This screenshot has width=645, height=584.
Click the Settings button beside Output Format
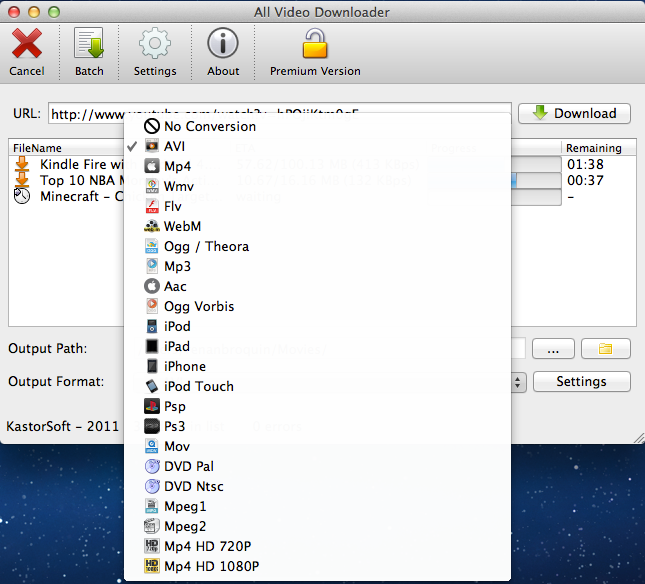(582, 381)
